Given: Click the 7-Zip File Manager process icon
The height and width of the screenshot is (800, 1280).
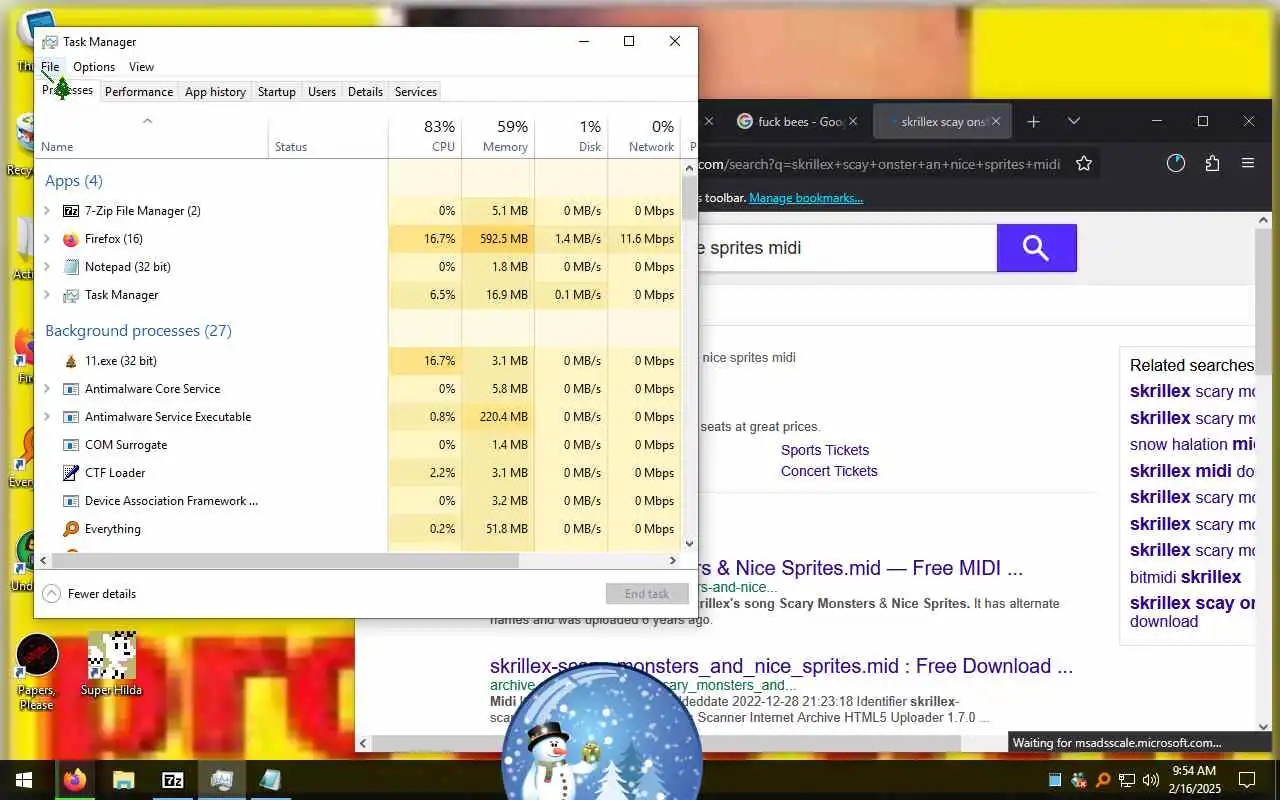Looking at the screenshot, I should click(x=71, y=211).
